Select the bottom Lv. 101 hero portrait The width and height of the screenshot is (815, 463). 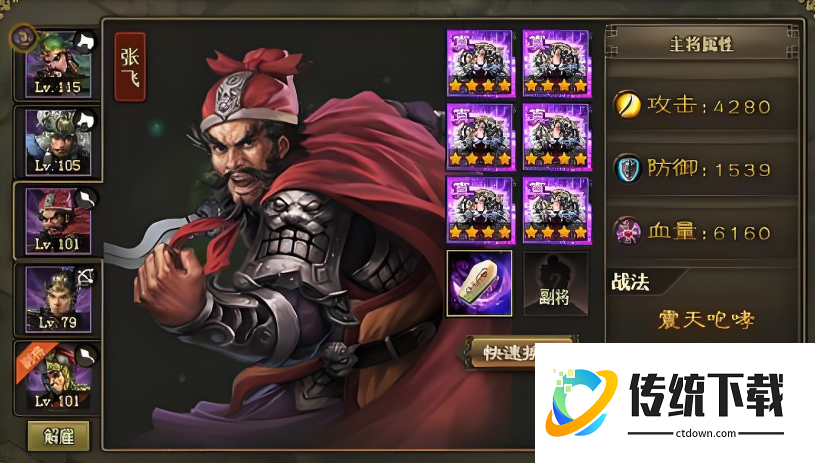tap(58, 378)
